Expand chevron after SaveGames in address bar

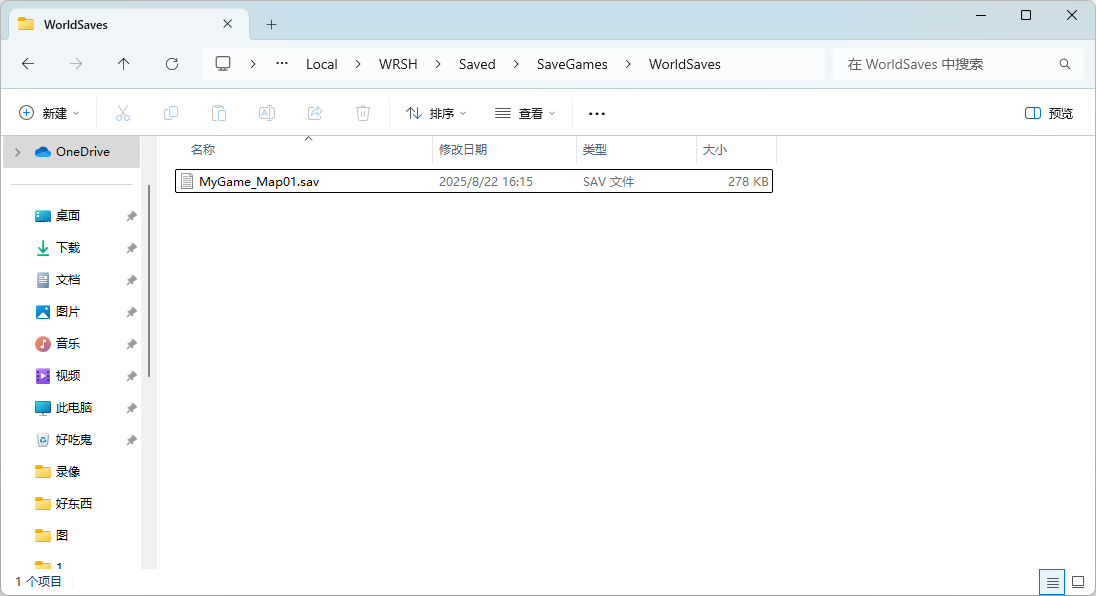tap(628, 64)
